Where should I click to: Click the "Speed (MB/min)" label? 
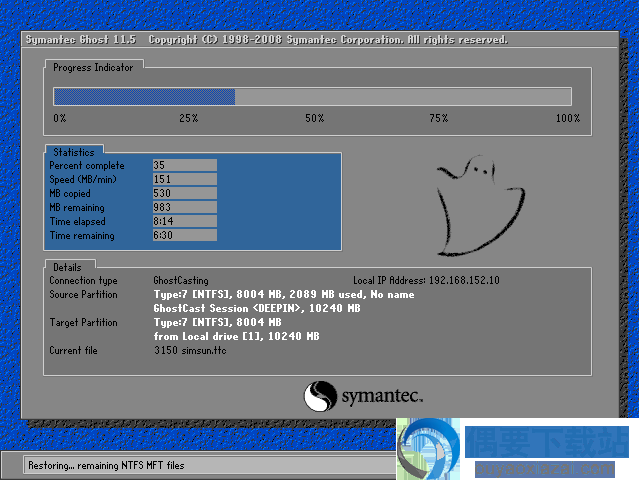click(83, 180)
